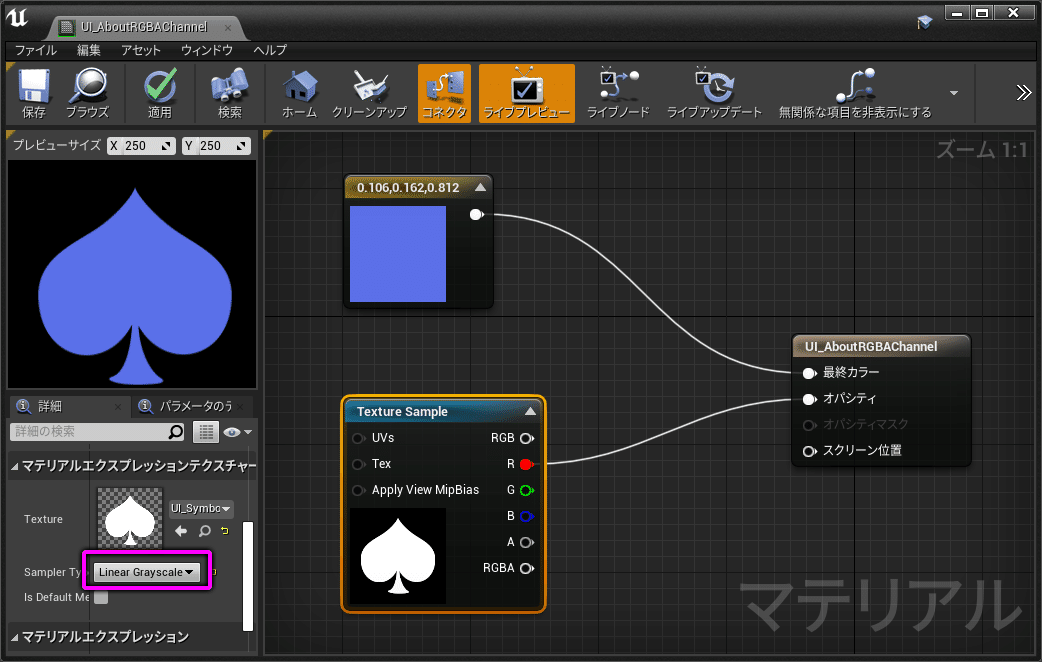Viewport: 1042px width, 662px height.
Task: Switch to the 詳細 details tab
Action: coord(50,406)
